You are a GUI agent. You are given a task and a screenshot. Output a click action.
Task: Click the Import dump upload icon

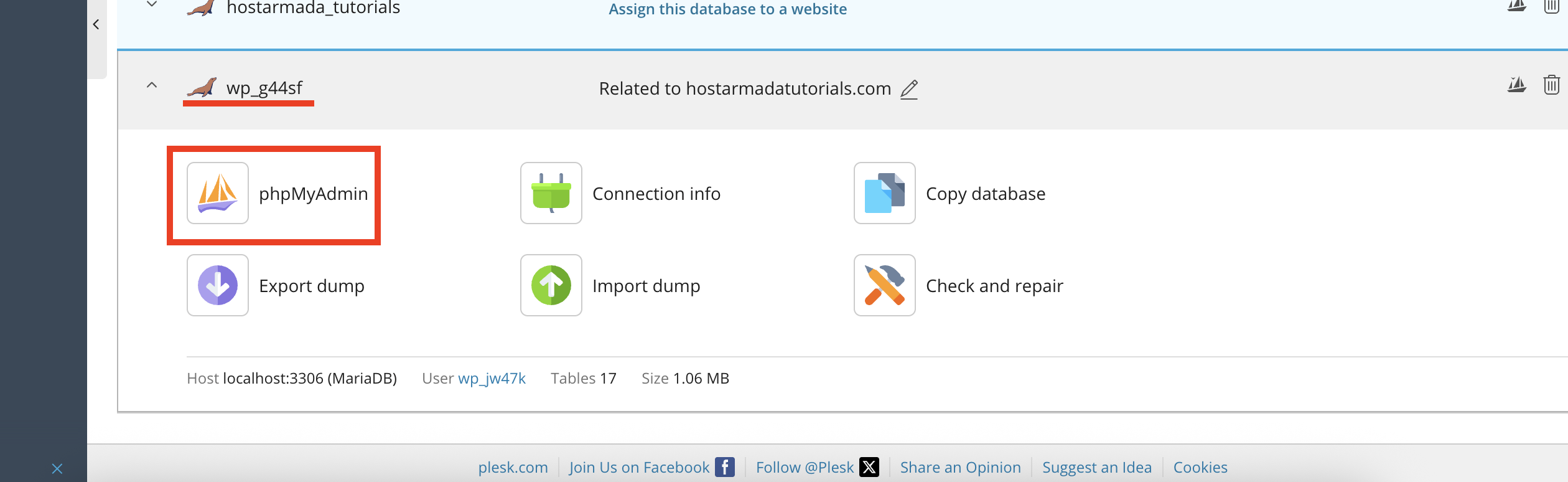point(551,285)
